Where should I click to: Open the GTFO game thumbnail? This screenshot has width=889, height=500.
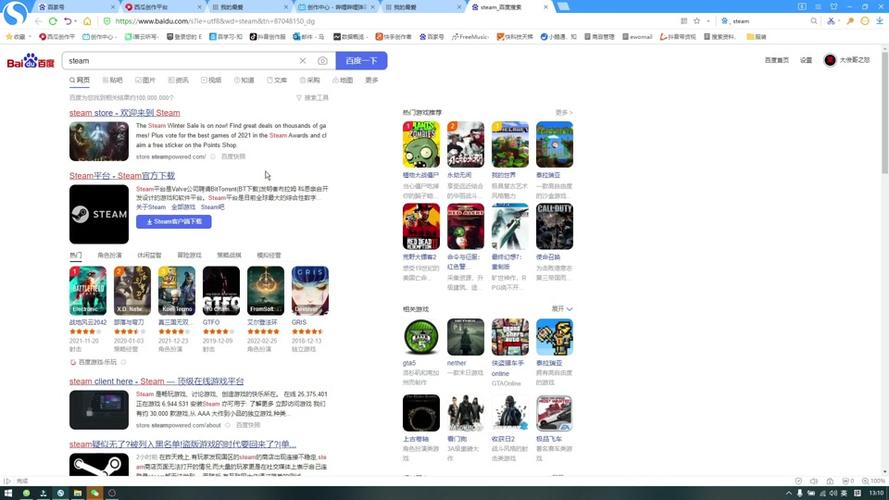tap(221, 291)
